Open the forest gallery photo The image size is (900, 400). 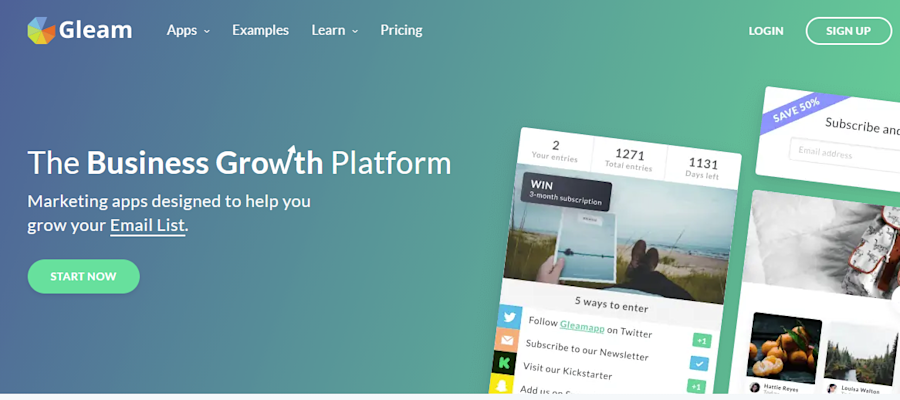[x=862, y=354]
